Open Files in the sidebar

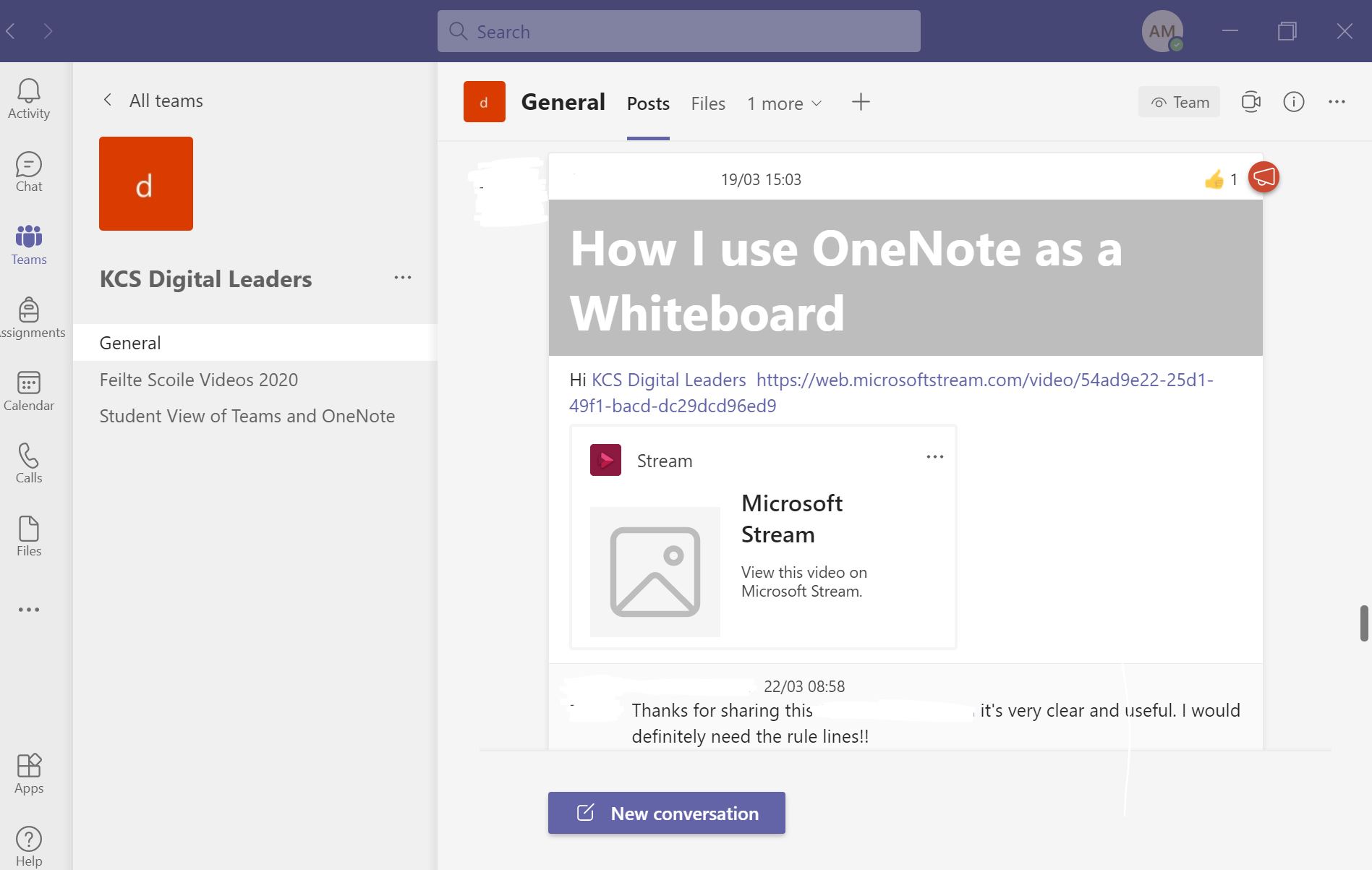click(x=29, y=537)
